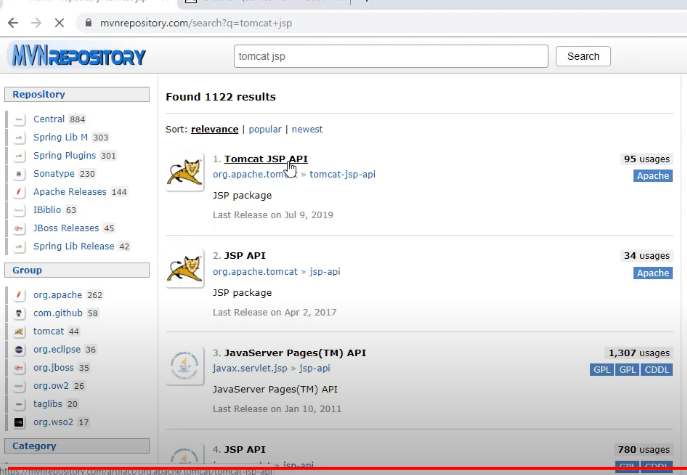Open the MVNRepository logo home link
This screenshot has height=475, width=687.
[78, 55]
